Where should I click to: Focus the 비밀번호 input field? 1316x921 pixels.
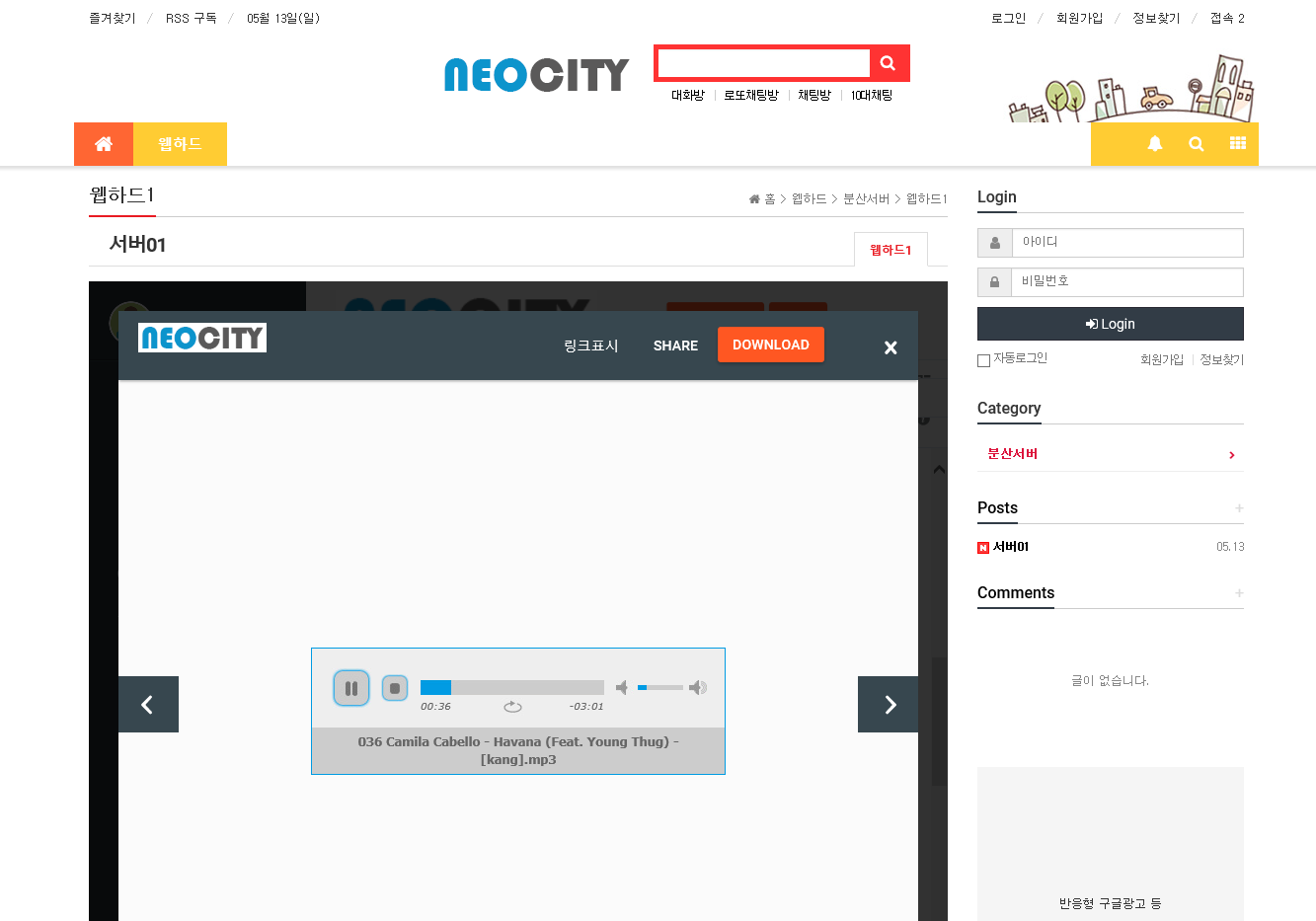(x=1127, y=282)
